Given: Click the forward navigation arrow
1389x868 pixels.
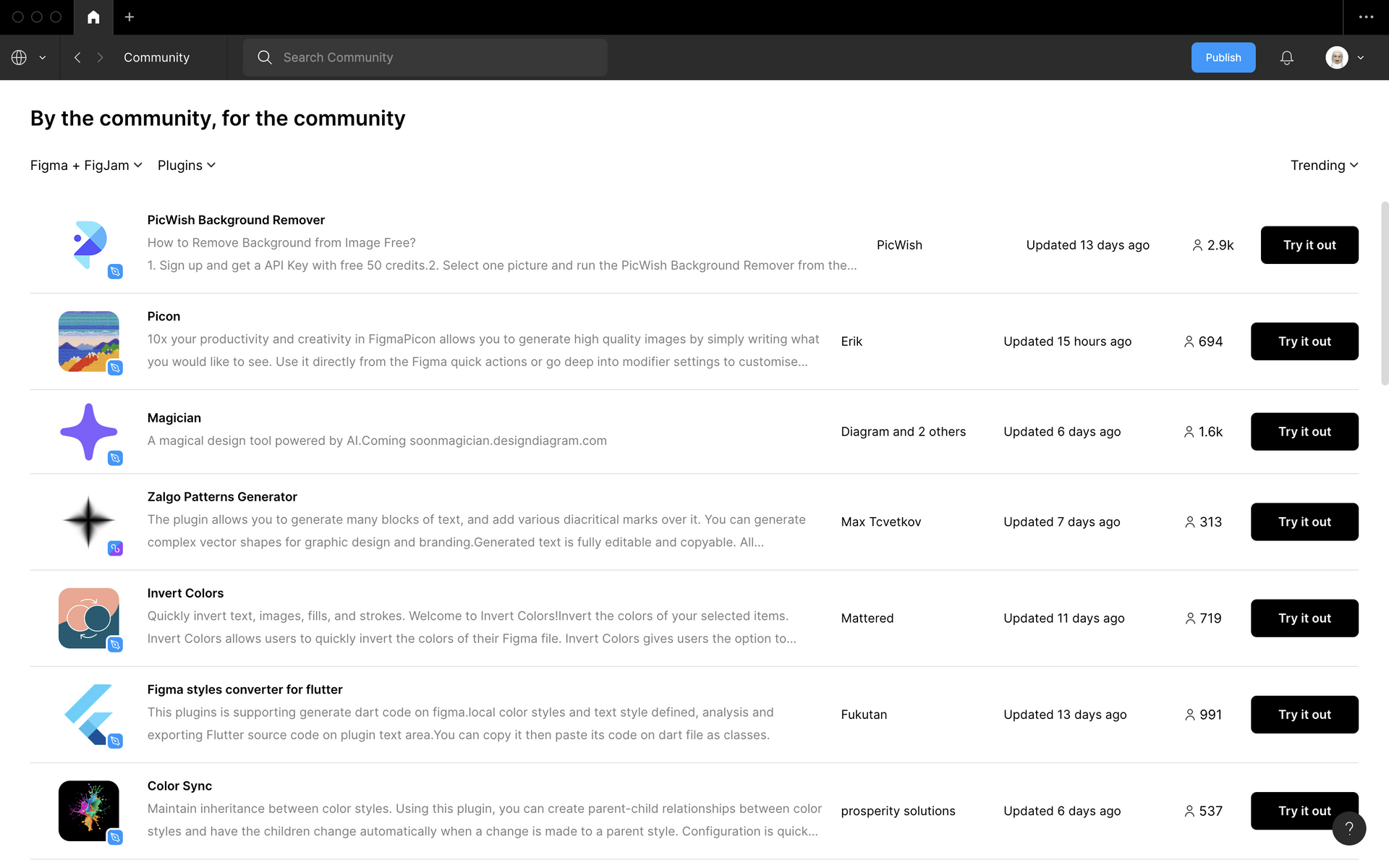Looking at the screenshot, I should coord(101,57).
